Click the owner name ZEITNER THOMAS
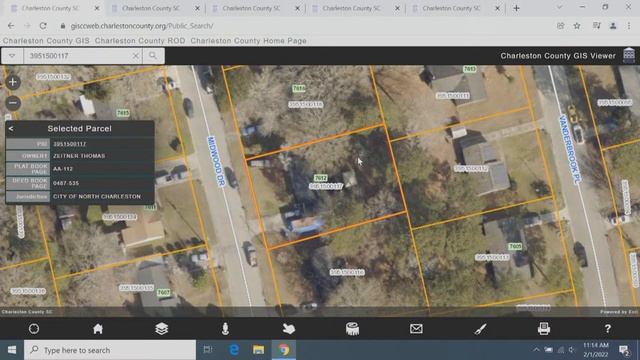The height and width of the screenshot is (360, 640). click(79, 156)
